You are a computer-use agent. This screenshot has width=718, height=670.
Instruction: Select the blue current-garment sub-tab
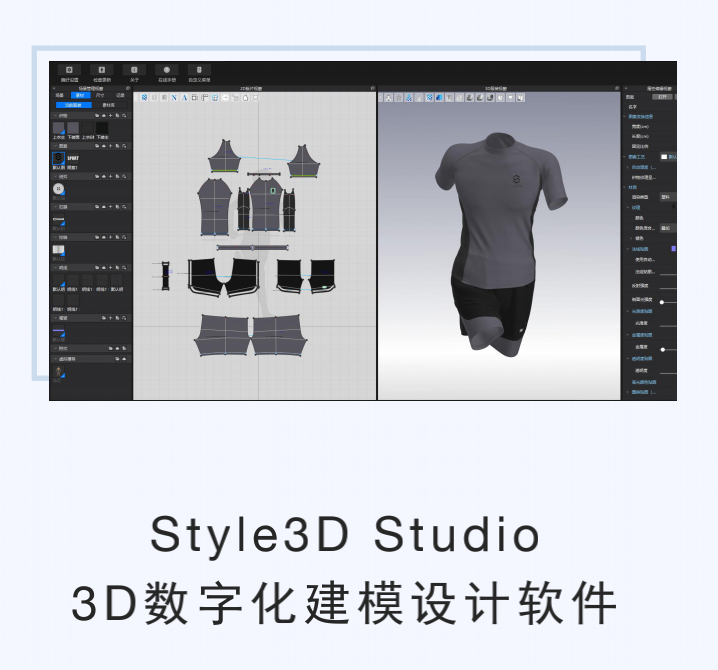(74, 105)
